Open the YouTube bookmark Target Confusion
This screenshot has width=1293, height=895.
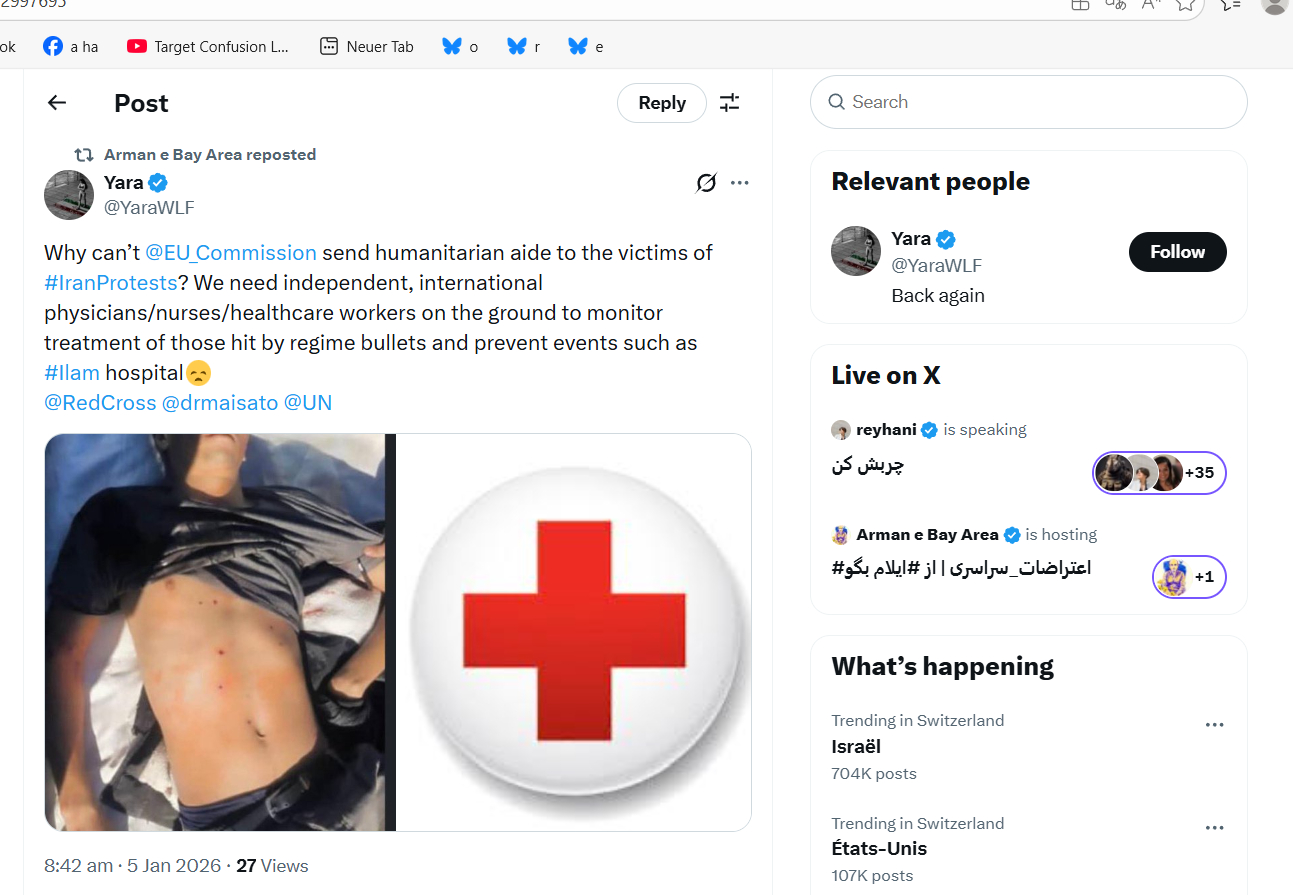(x=209, y=46)
